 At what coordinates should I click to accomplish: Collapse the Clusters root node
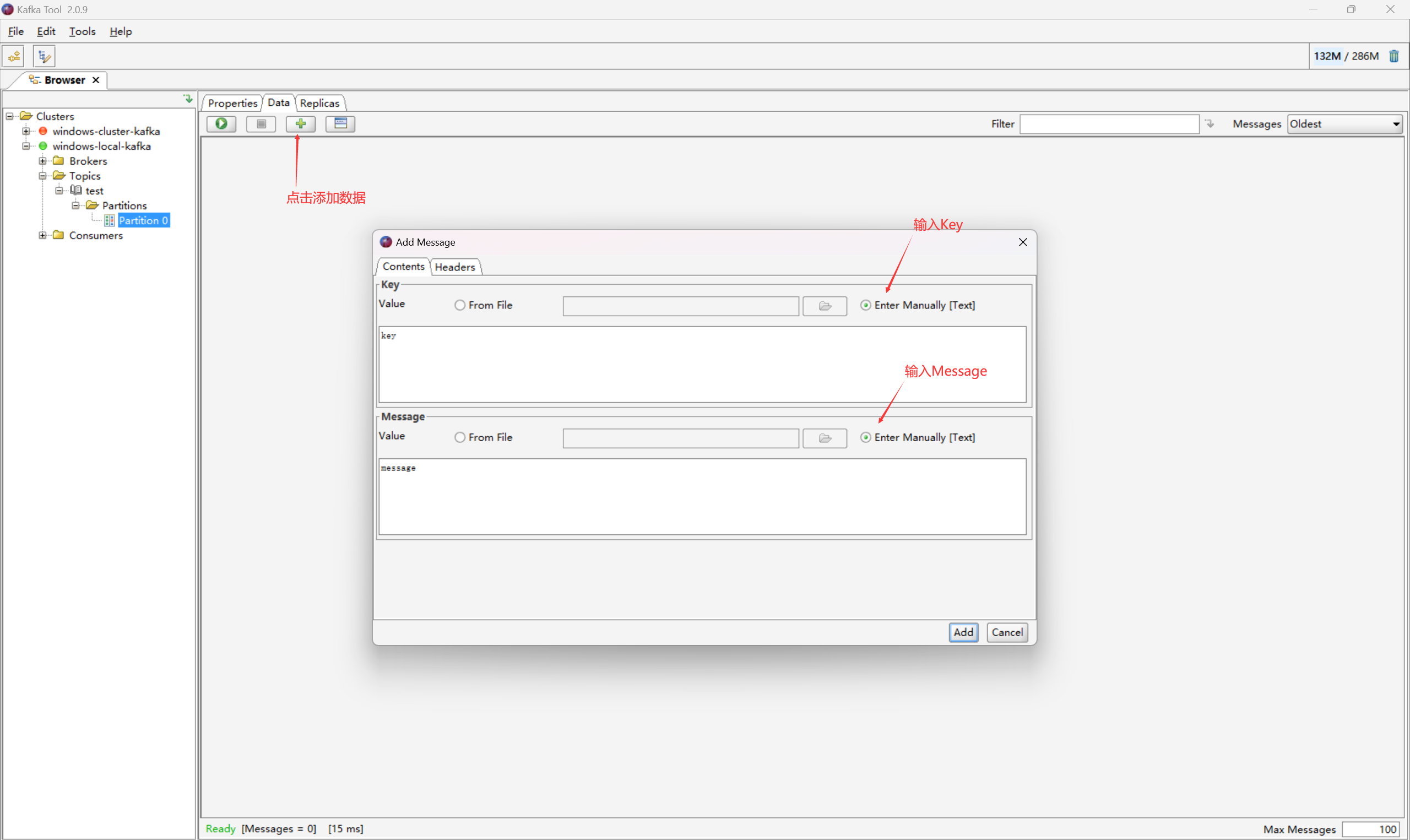pyautogui.click(x=9, y=116)
